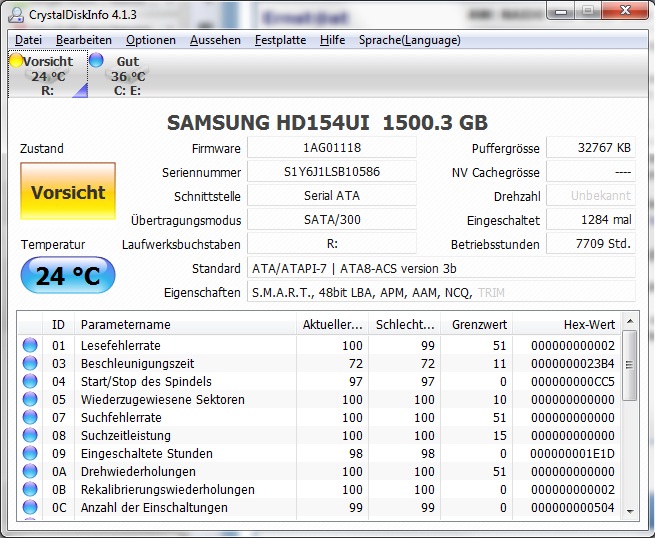The image size is (655, 538).
Task: Click status icon for Wiederzugewiesene Sektoren
Action: point(30,399)
